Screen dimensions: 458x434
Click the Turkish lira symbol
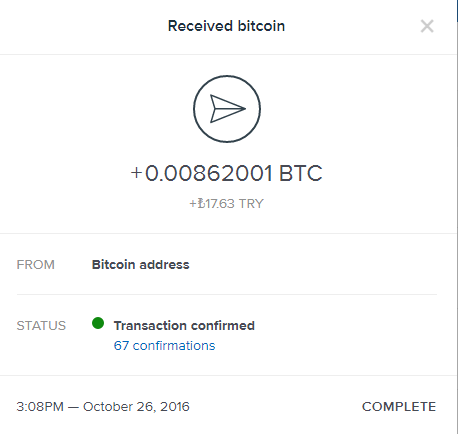click(201, 203)
